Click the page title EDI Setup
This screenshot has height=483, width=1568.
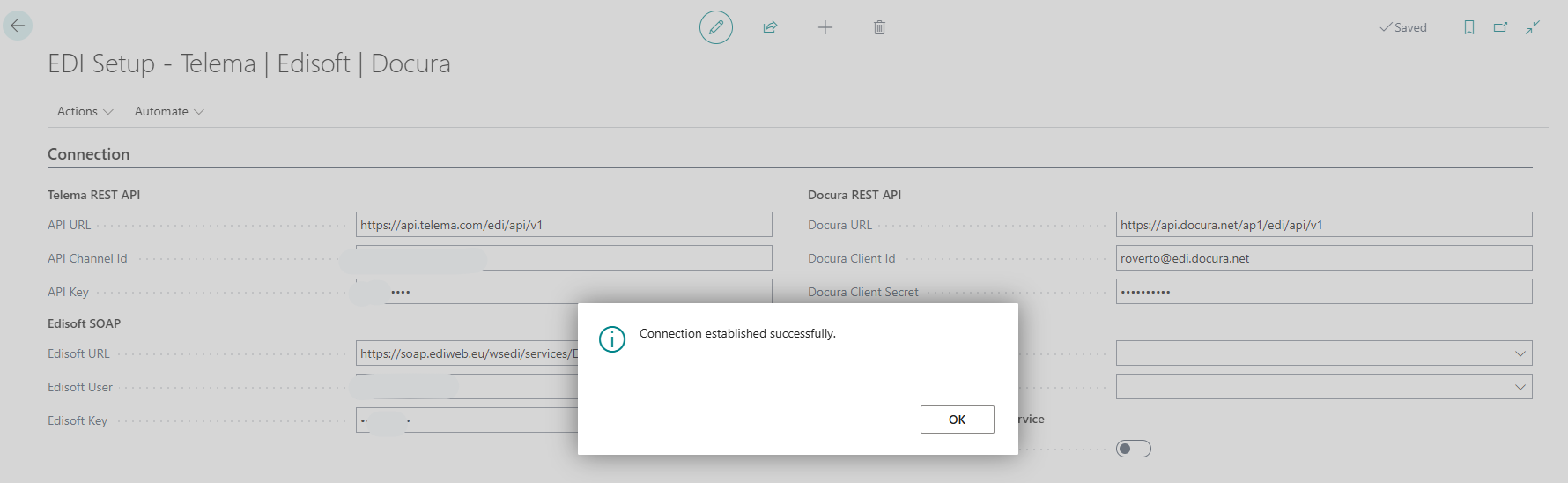[249, 63]
